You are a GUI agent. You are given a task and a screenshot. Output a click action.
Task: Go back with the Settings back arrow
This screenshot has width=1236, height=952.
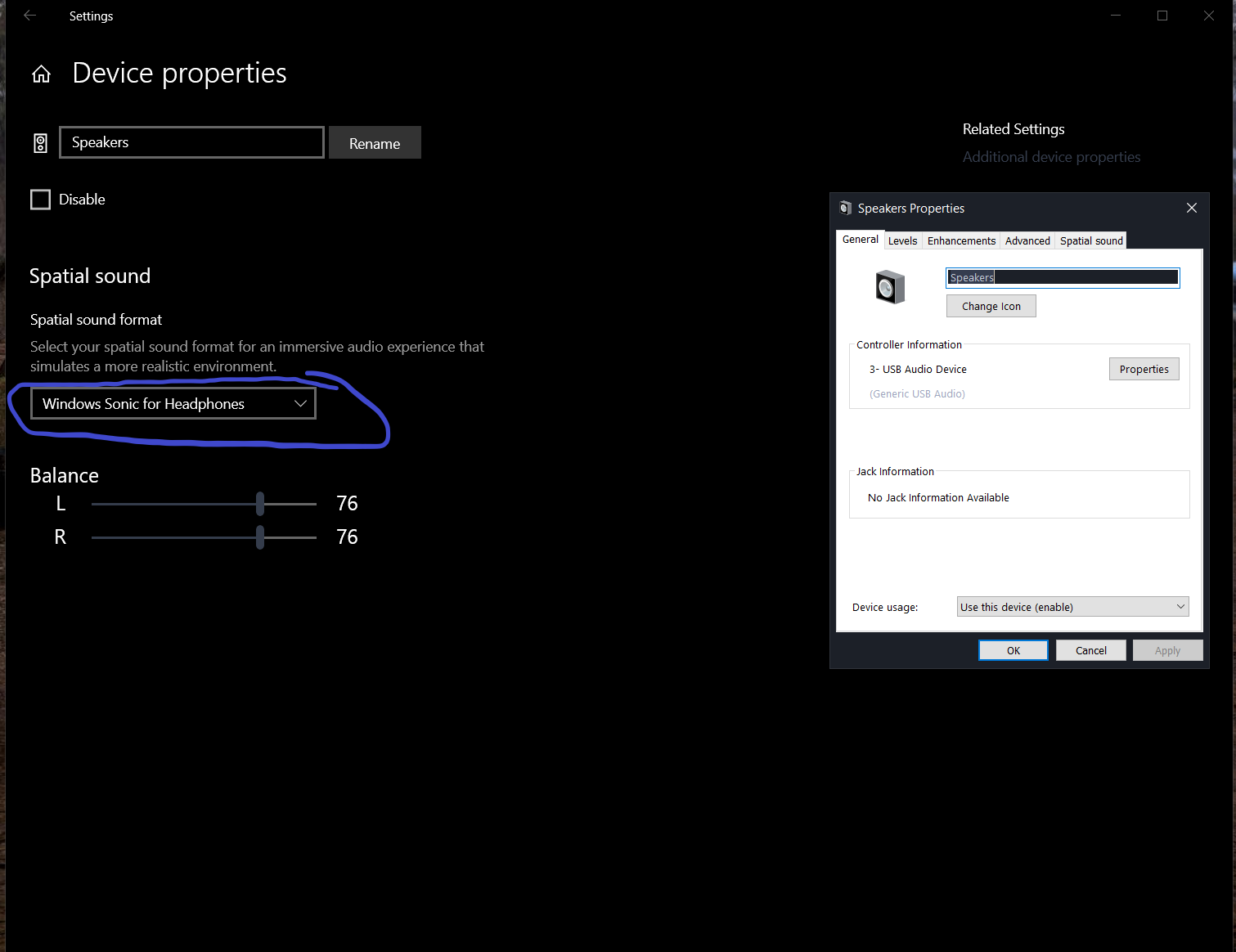[x=30, y=16]
